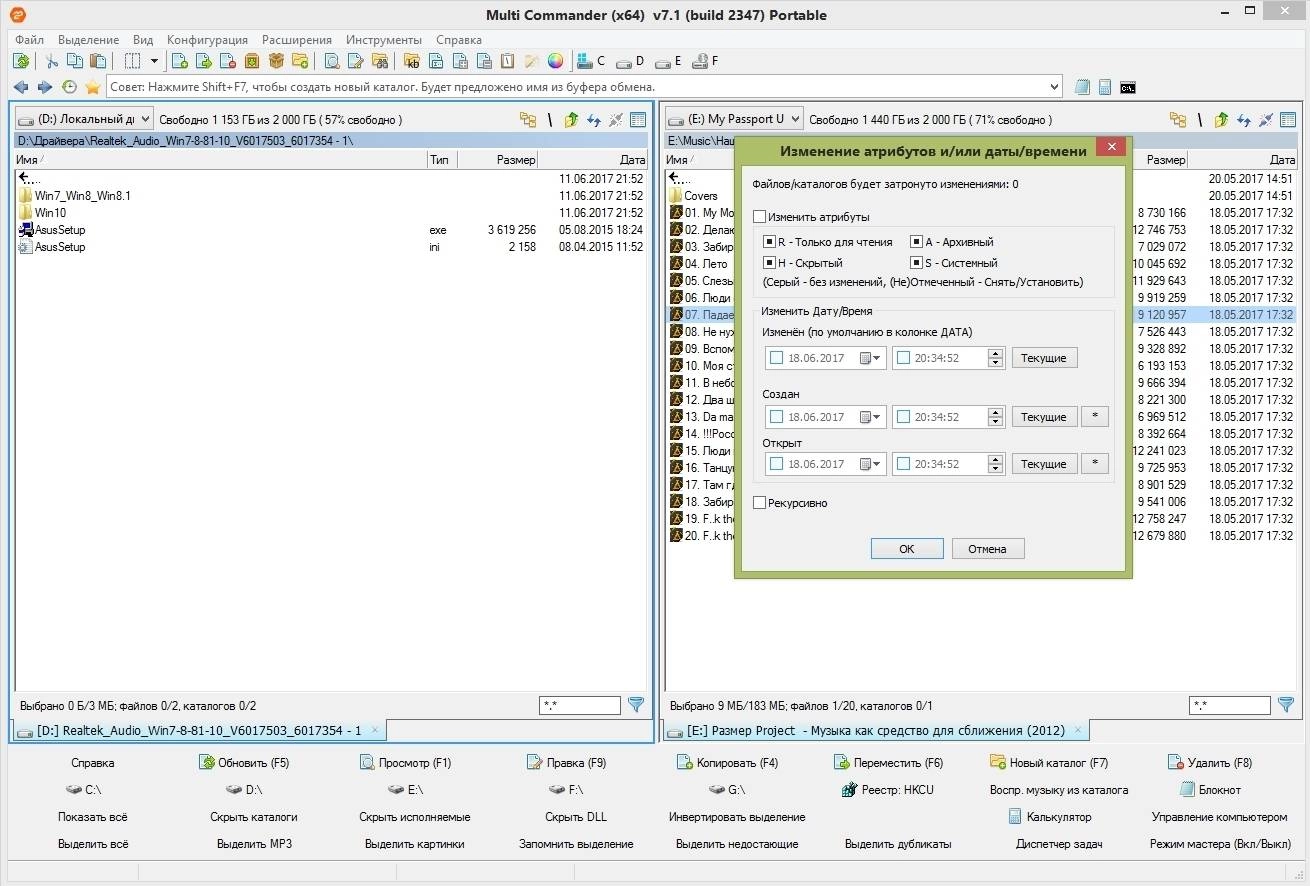Open the history clock icon
Screen dimensions: 1310x886
pyautogui.click(x=69, y=87)
